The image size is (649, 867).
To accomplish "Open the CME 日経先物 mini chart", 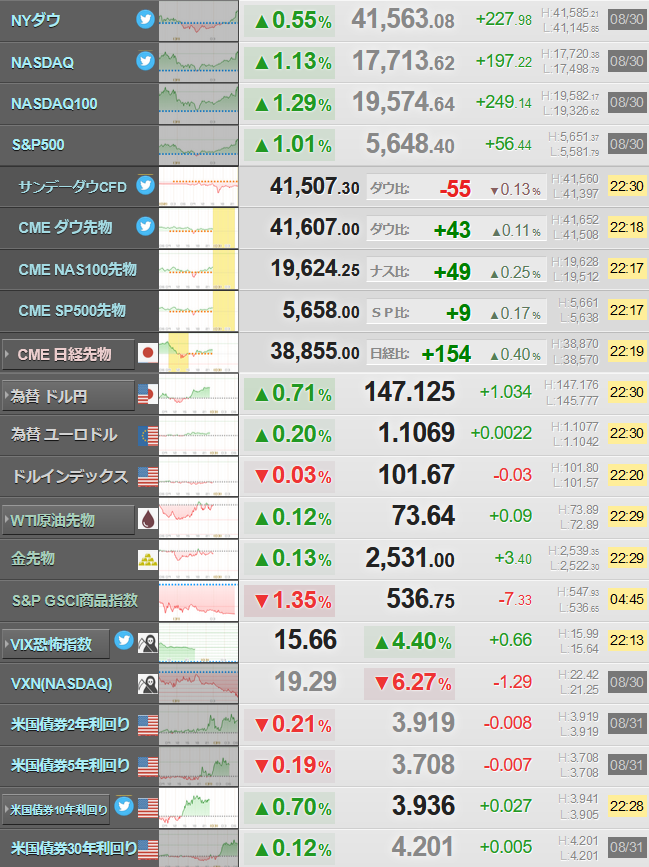I will pos(198,352).
